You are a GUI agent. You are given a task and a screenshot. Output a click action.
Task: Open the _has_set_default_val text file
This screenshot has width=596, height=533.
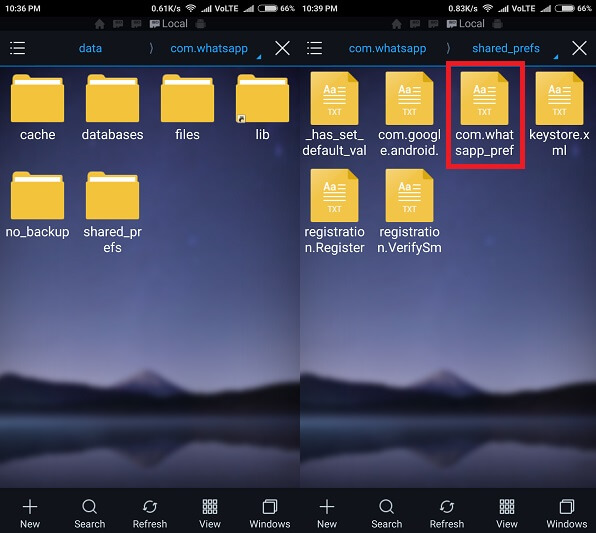click(x=334, y=114)
